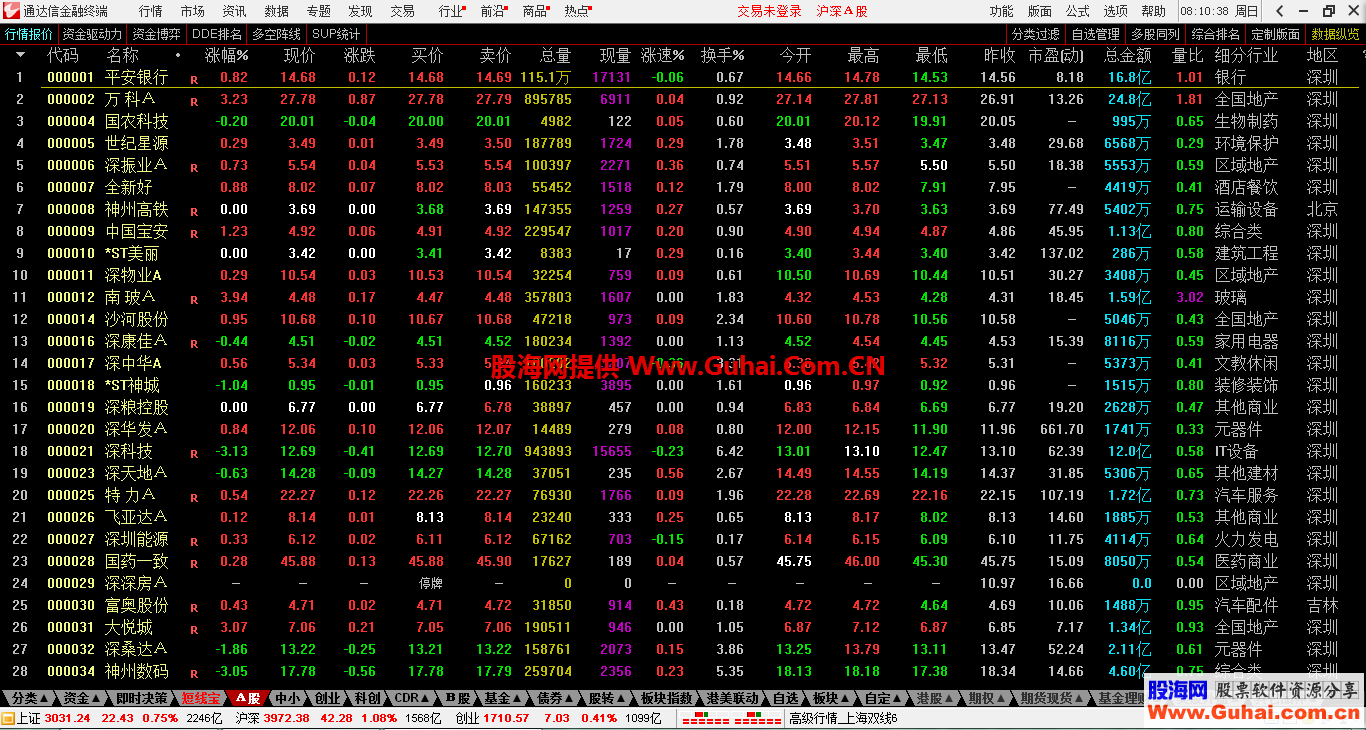Open the 行情 menu

151,11
